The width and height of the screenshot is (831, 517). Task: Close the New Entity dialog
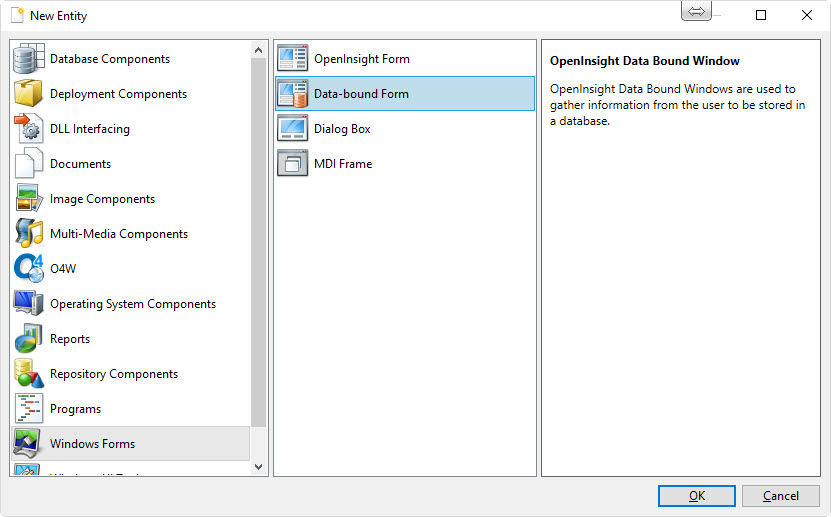point(807,15)
